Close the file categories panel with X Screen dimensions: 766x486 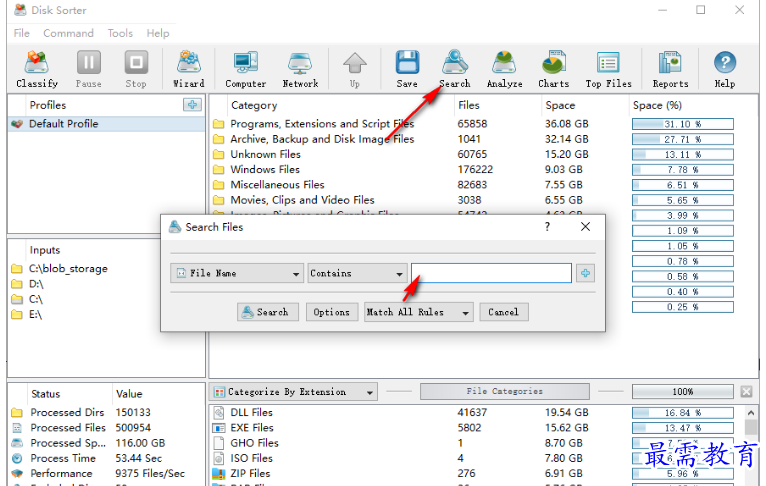pyautogui.click(x=746, y=392)
